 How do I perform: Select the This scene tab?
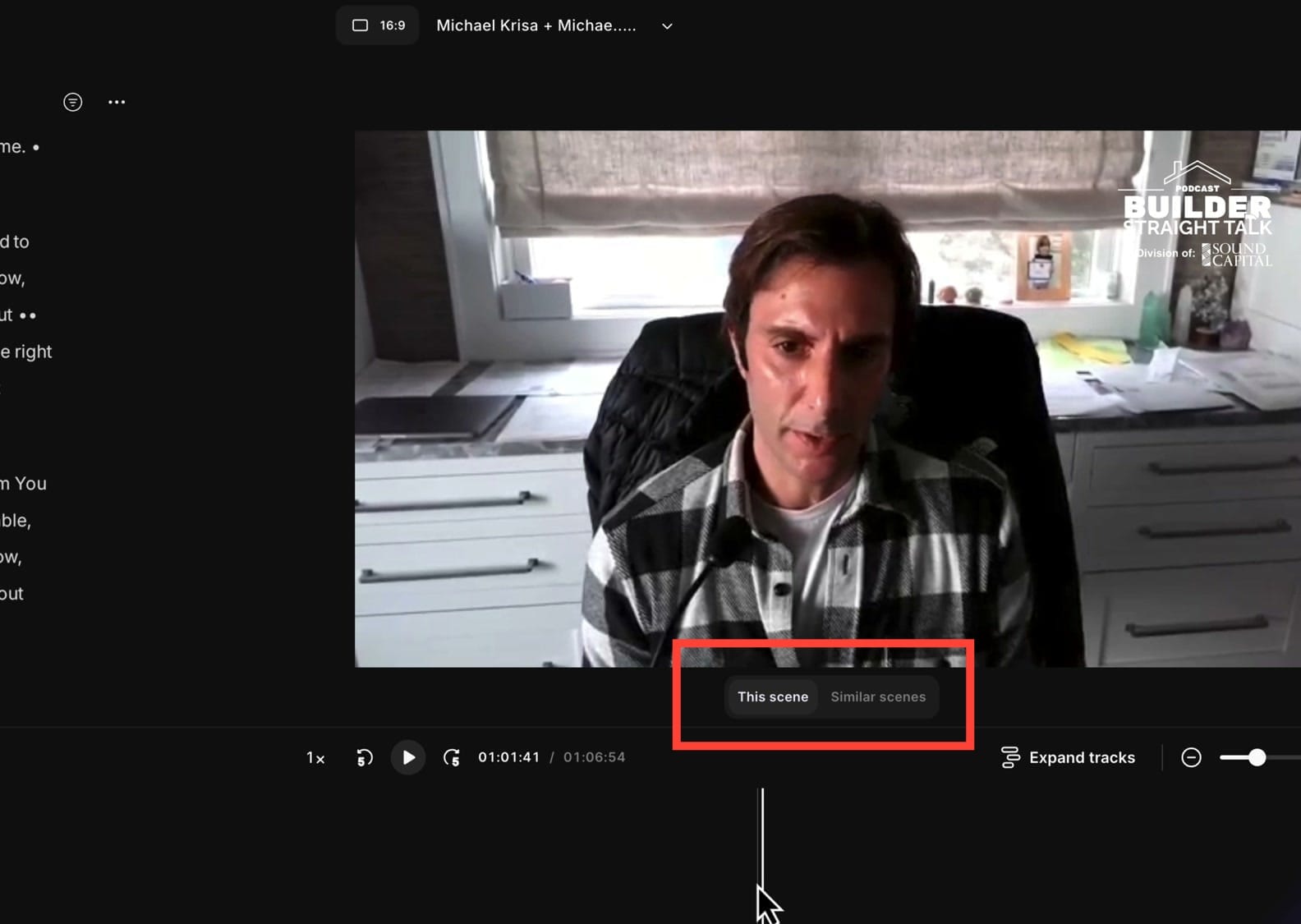coord(772,696)
